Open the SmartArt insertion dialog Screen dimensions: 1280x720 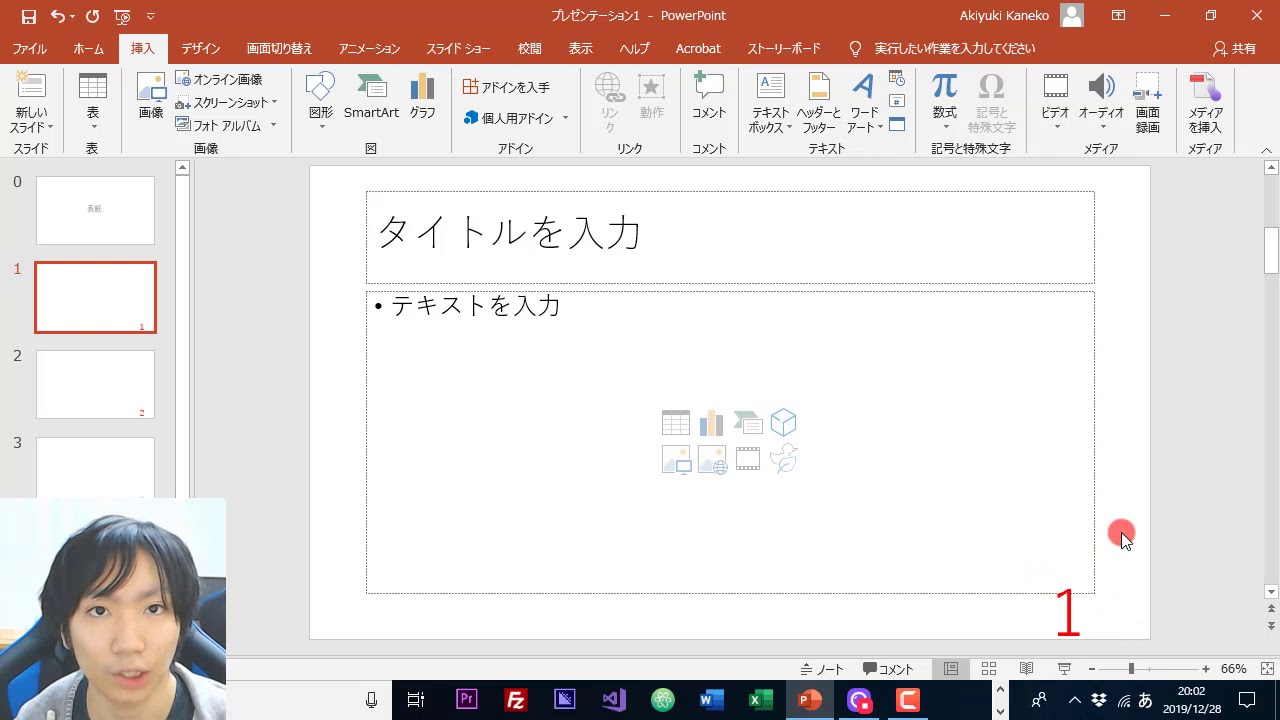pyautogui.click(x=371, y=97)
